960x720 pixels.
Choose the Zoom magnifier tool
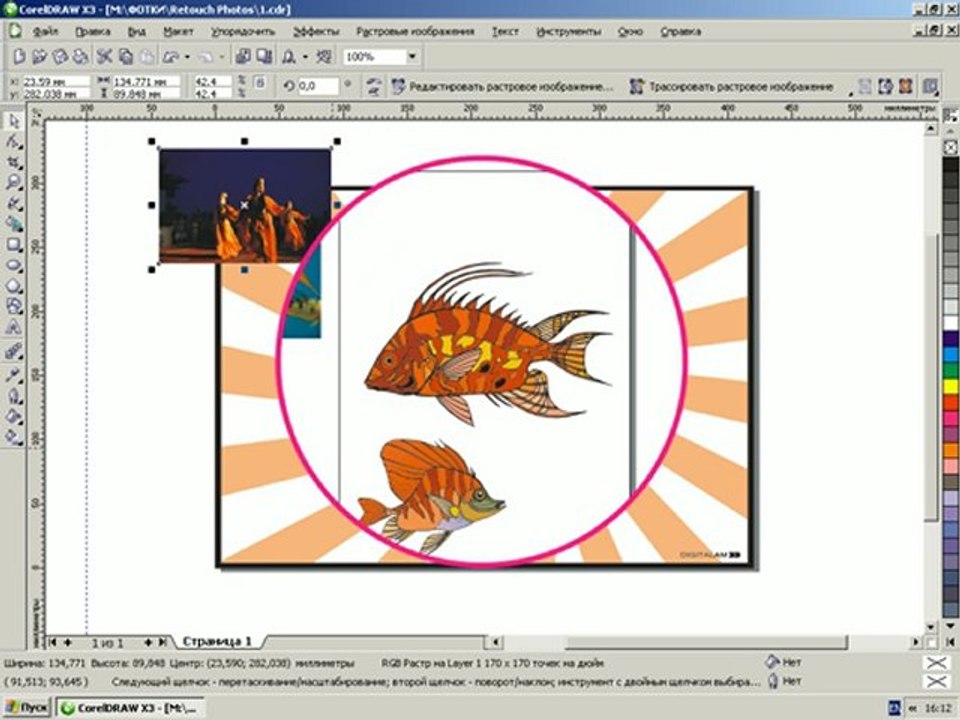click(13, 183)
